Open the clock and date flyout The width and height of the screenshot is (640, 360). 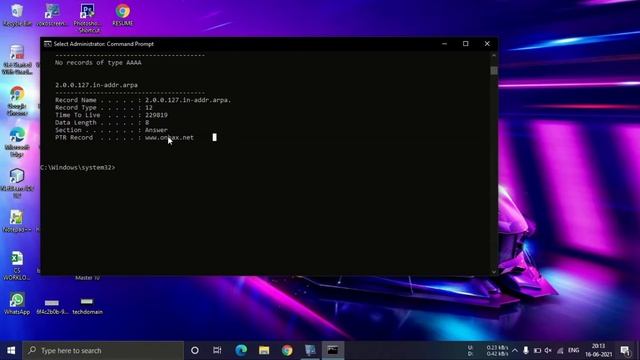598,350
